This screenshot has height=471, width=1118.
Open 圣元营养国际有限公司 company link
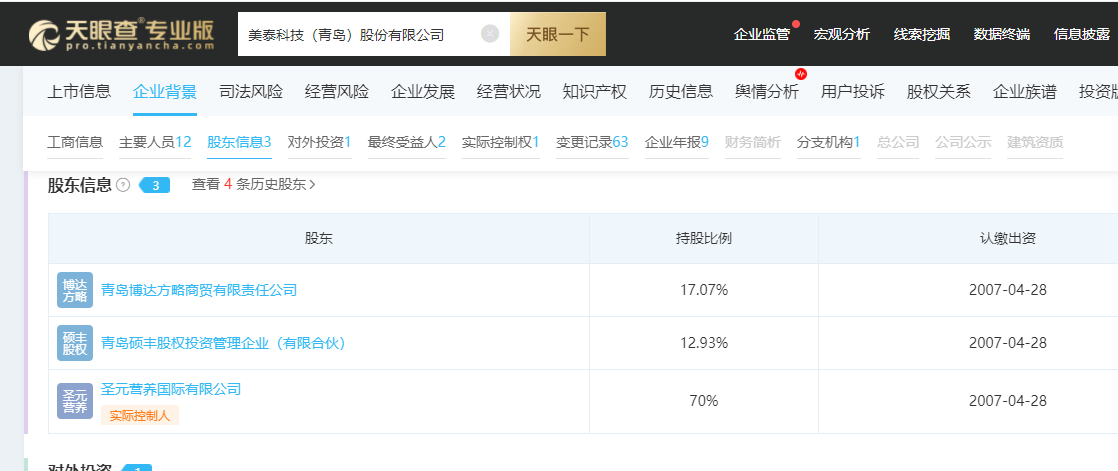pos(171,389)
